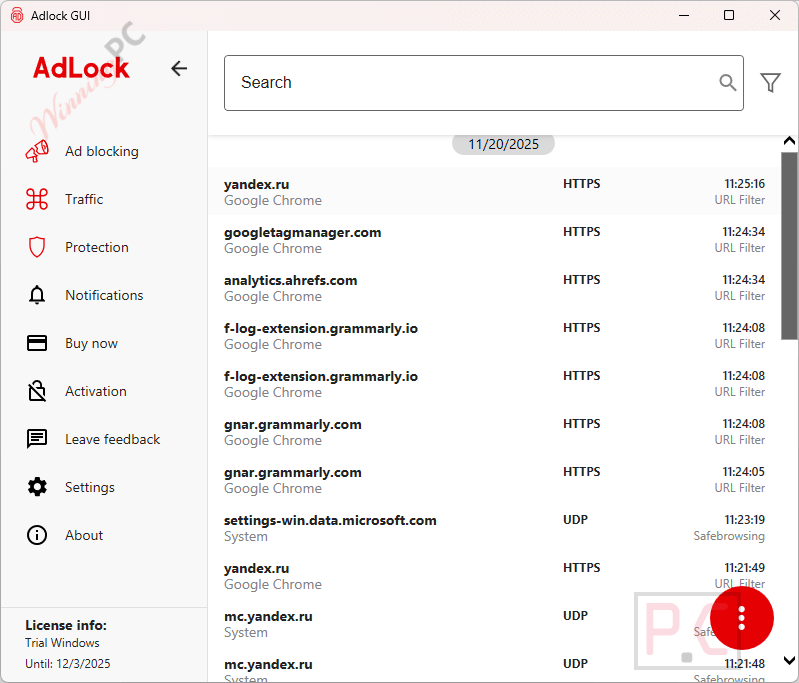Viewport: 799px width, 683px height.
Task: Select gnar.grammarly.com entry at 11:24:05
Action: pyautogui.click(x=494, y=480)
